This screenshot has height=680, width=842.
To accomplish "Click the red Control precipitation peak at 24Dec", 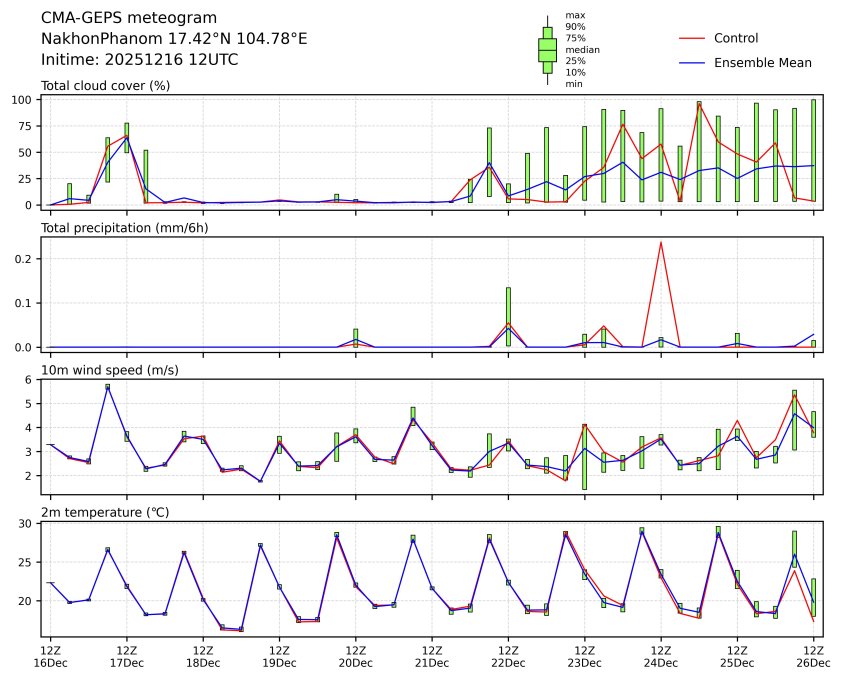I will (x=660, y=242).
